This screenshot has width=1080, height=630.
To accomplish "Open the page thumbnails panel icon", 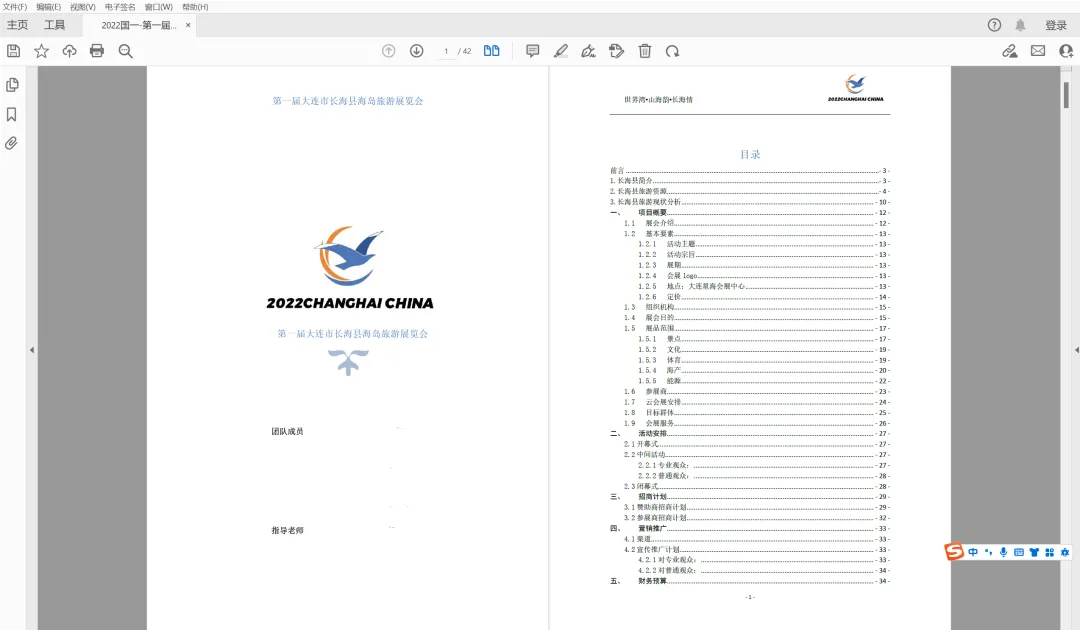I will pos(12,85).
